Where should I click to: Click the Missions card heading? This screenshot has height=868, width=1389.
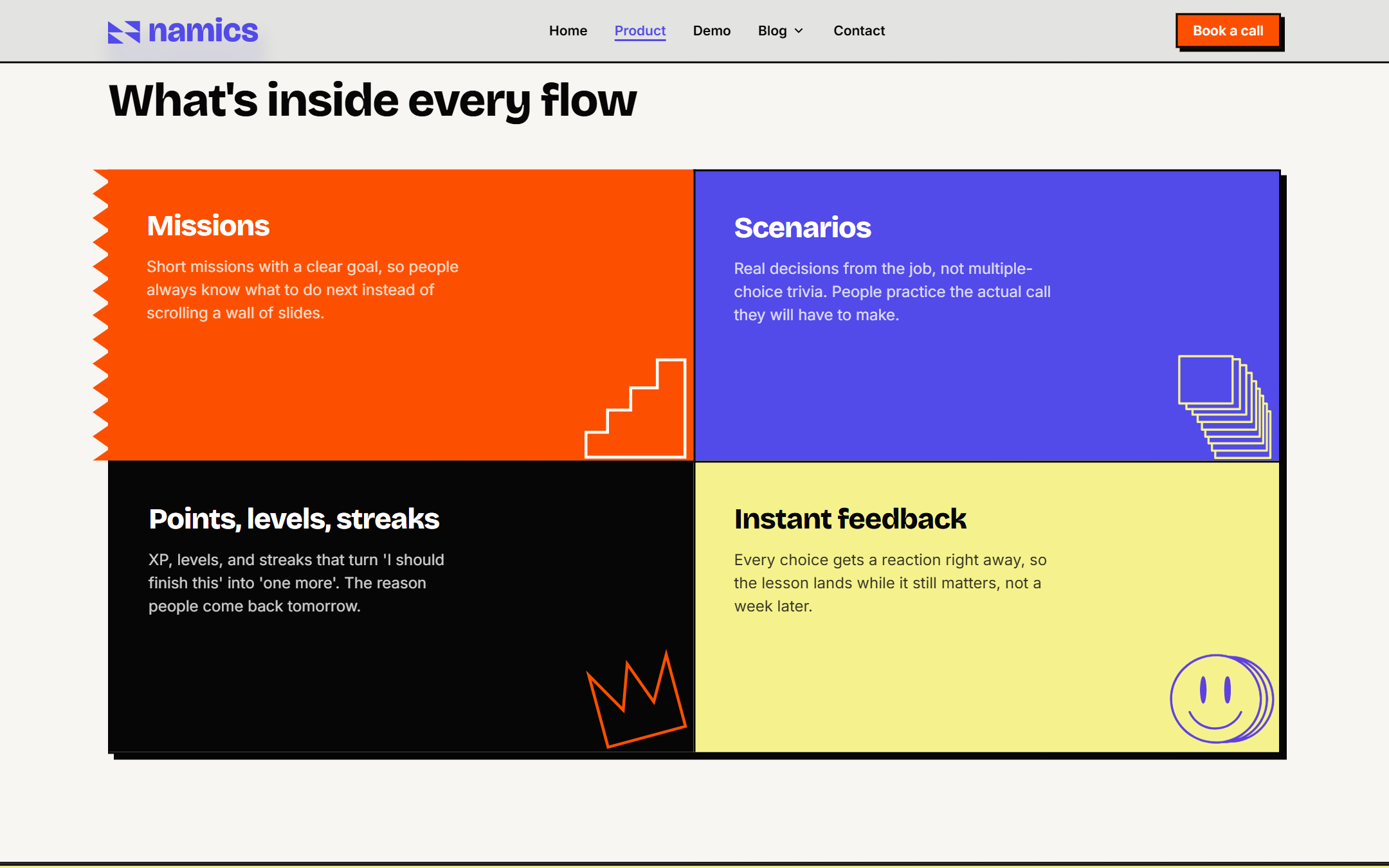pyautogui.click(x=208, y=226)
